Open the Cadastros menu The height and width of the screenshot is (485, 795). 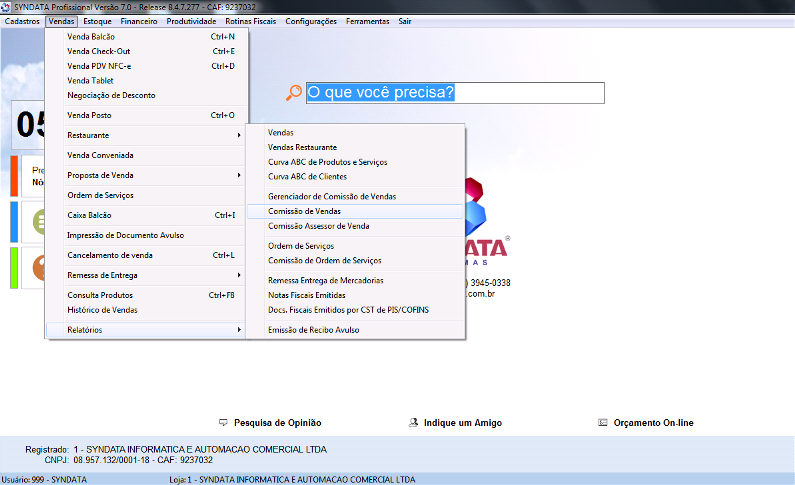tap(22, 21)
